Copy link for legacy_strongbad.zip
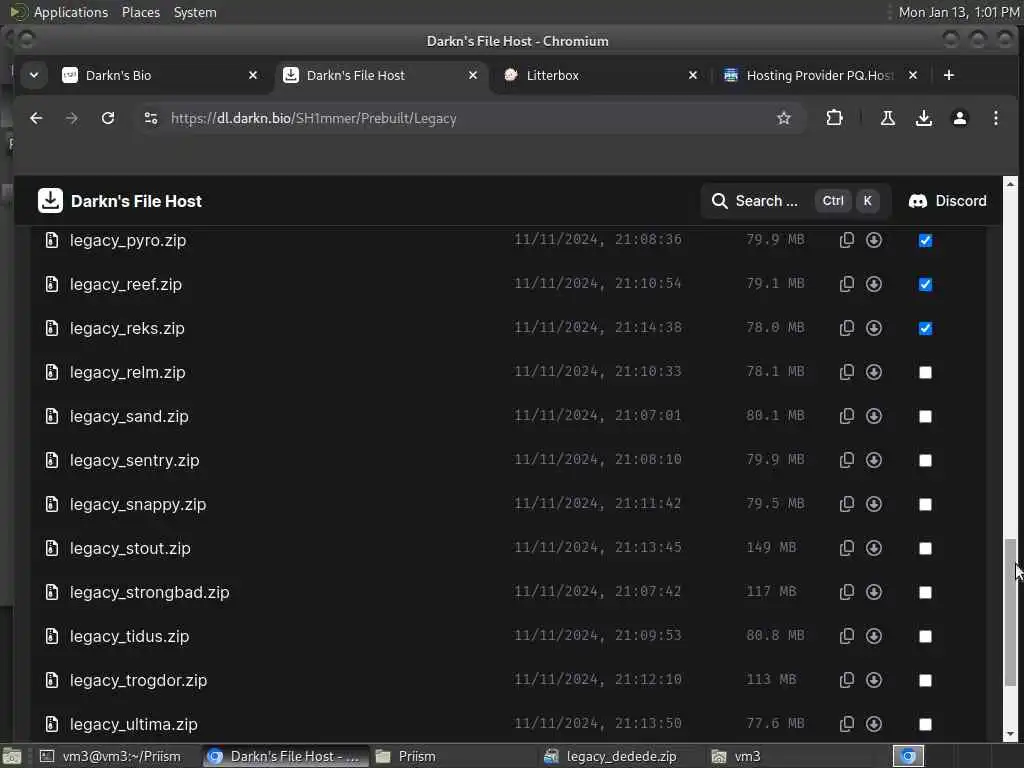This screenshot has height=768, width=1024. [846, 592]
